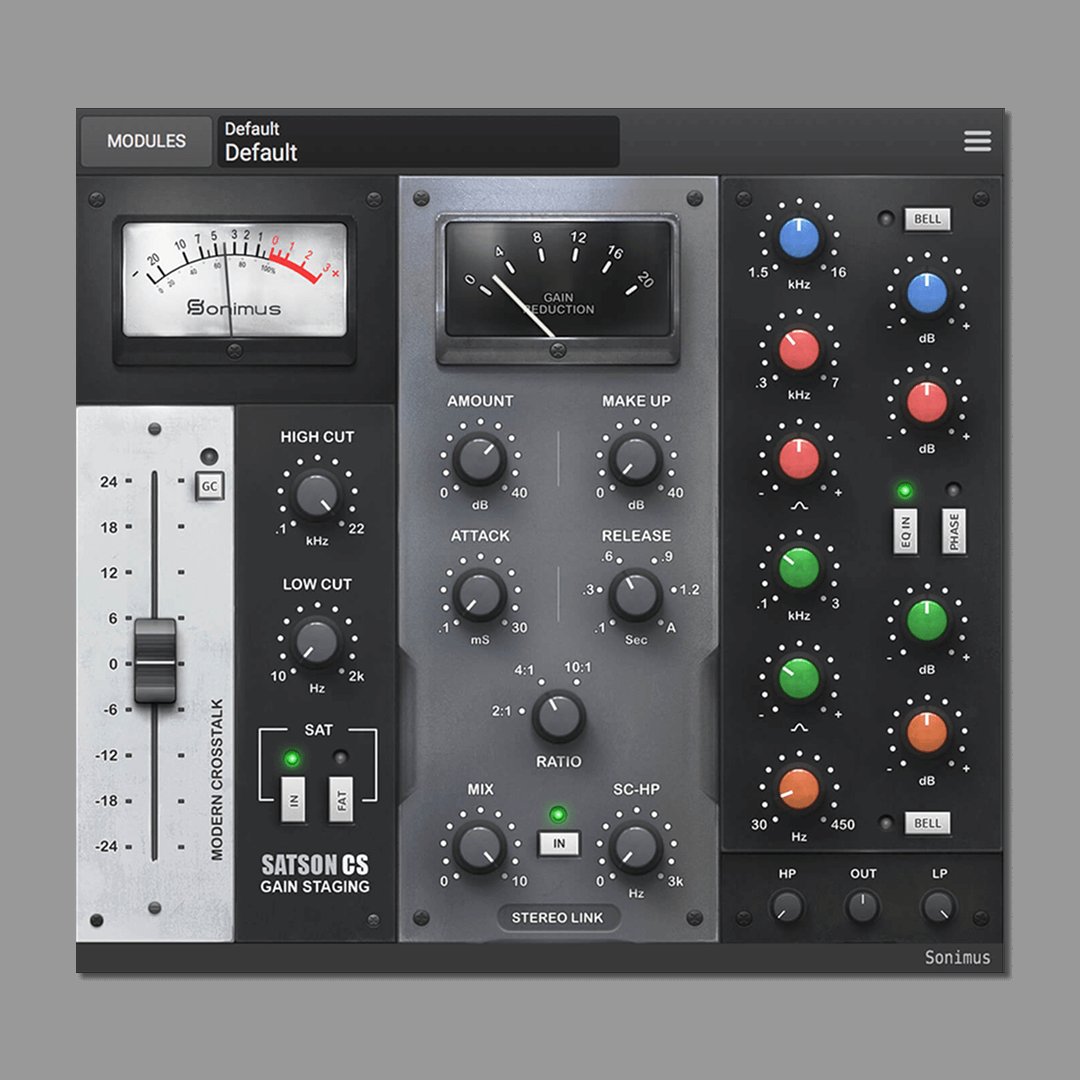This screenshot has width=1080, height=1080.
Task: Click the RELEASE knob
Action: tap(635, 595)
